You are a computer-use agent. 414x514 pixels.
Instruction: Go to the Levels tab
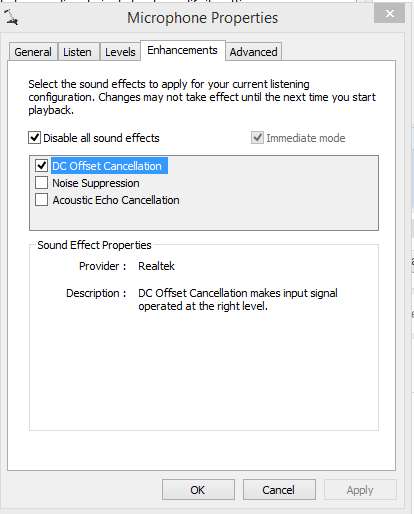click(120, 52)
